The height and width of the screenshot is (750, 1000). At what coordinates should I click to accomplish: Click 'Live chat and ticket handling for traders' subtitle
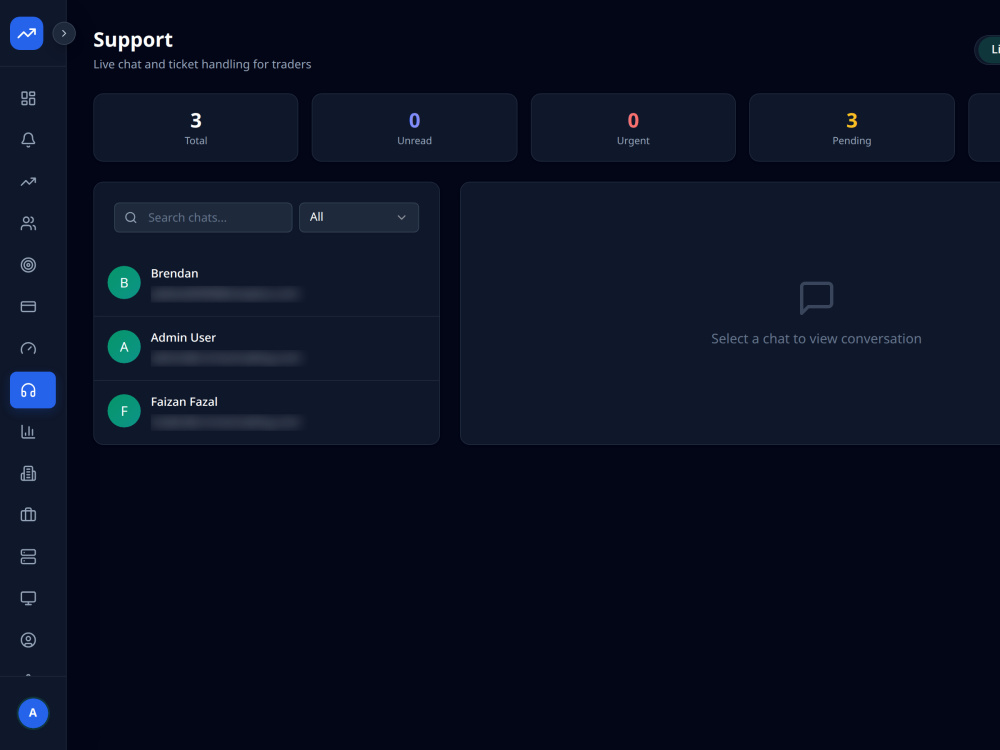pos(202,64)
